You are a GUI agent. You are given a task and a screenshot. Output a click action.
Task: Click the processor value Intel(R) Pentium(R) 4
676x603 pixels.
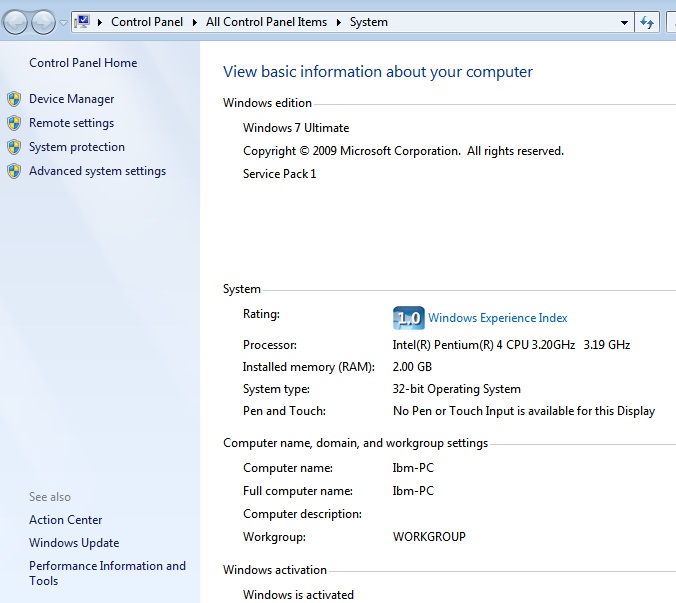[x=511, y=345]
